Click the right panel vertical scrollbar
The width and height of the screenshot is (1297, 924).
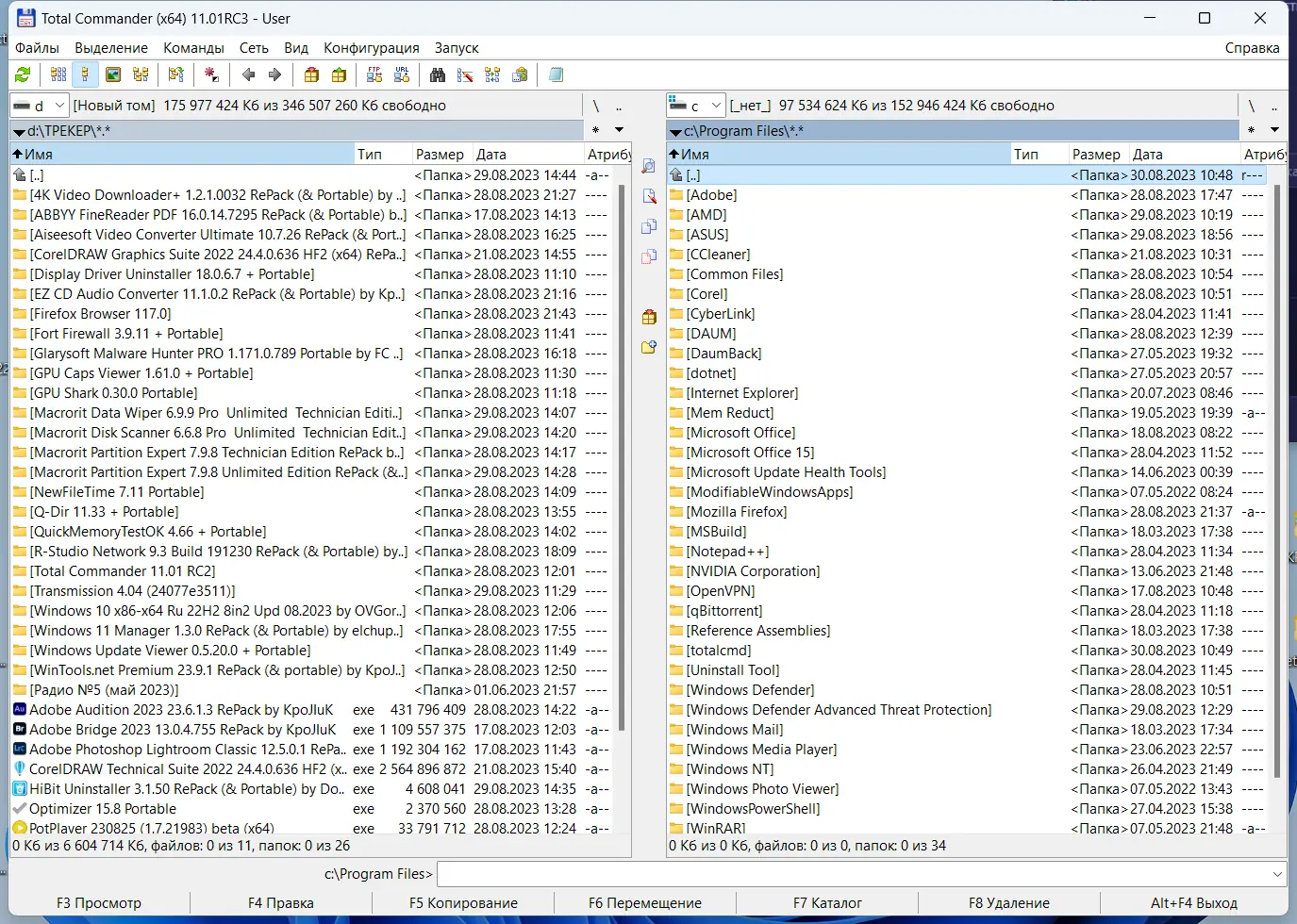1277,481
